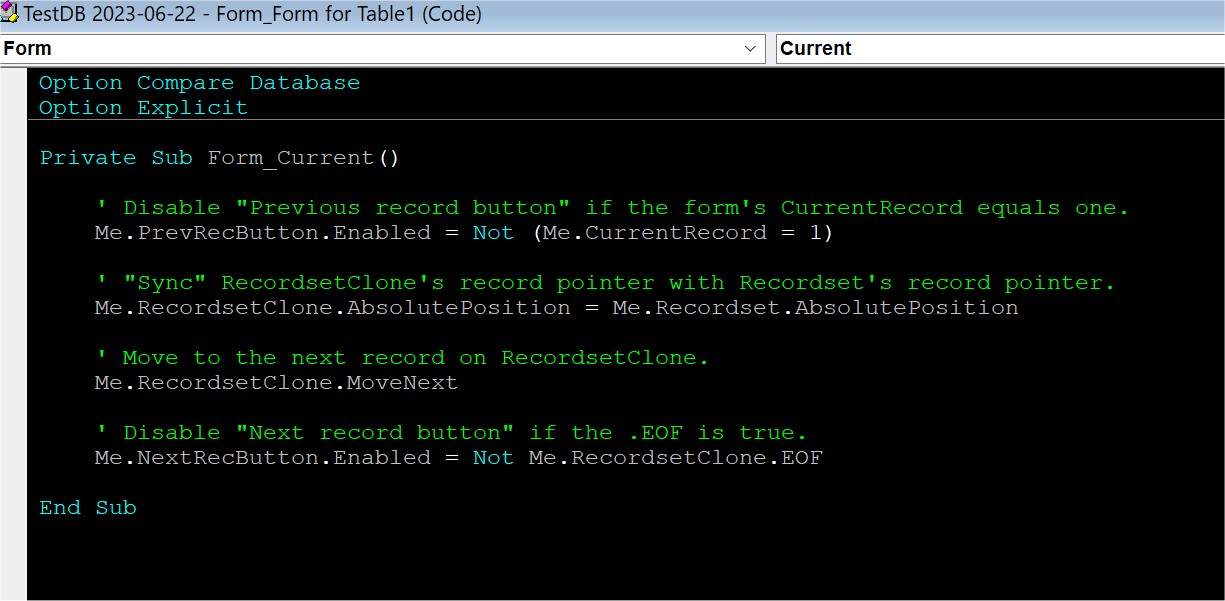Click the Option Compare Database statement
This screenshot has height=601, width=1225.
[x=199, y=83]
